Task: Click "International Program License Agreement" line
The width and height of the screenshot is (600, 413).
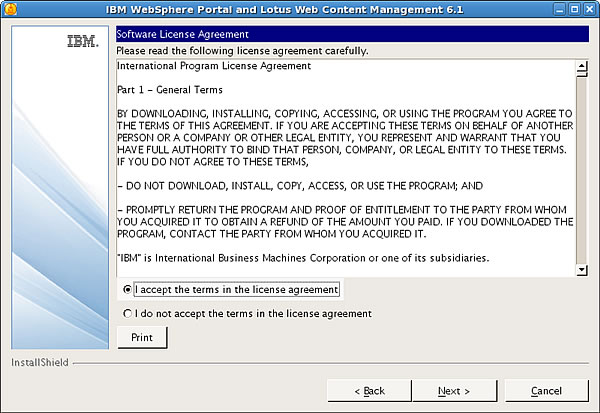Action: [214, 66]
